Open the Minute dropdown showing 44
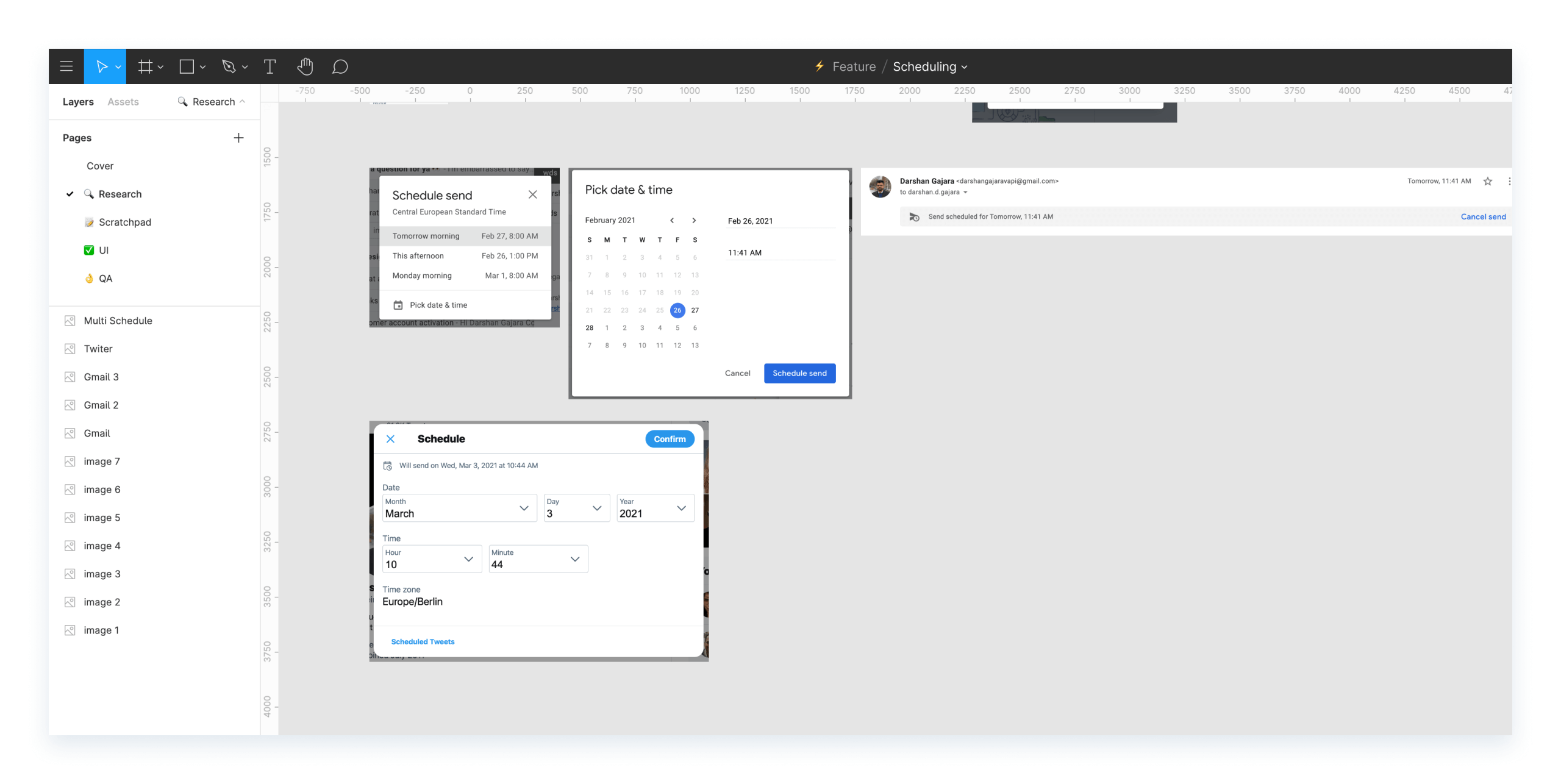 point(538,559)
